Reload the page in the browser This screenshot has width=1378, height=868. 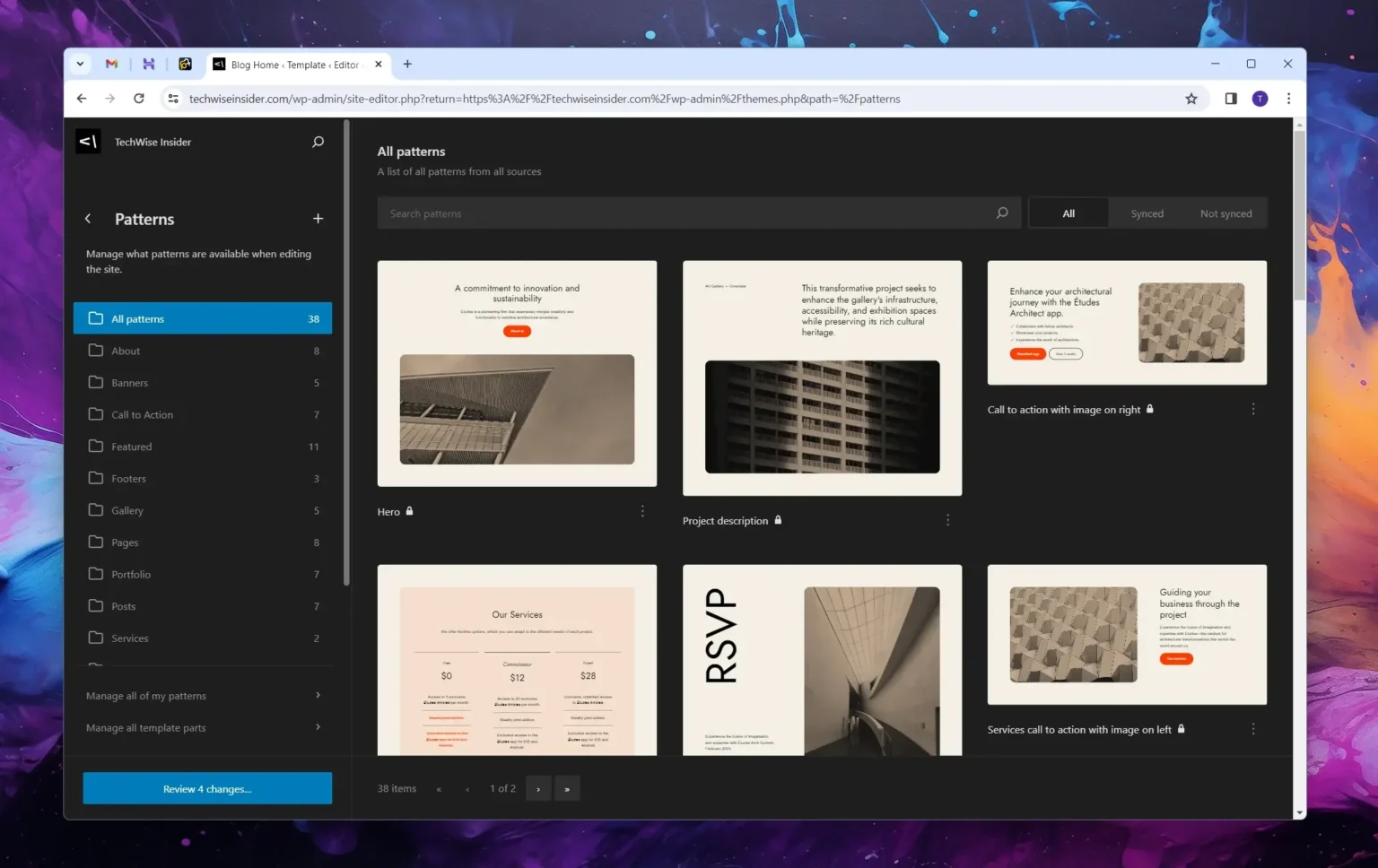click(139, 99)
